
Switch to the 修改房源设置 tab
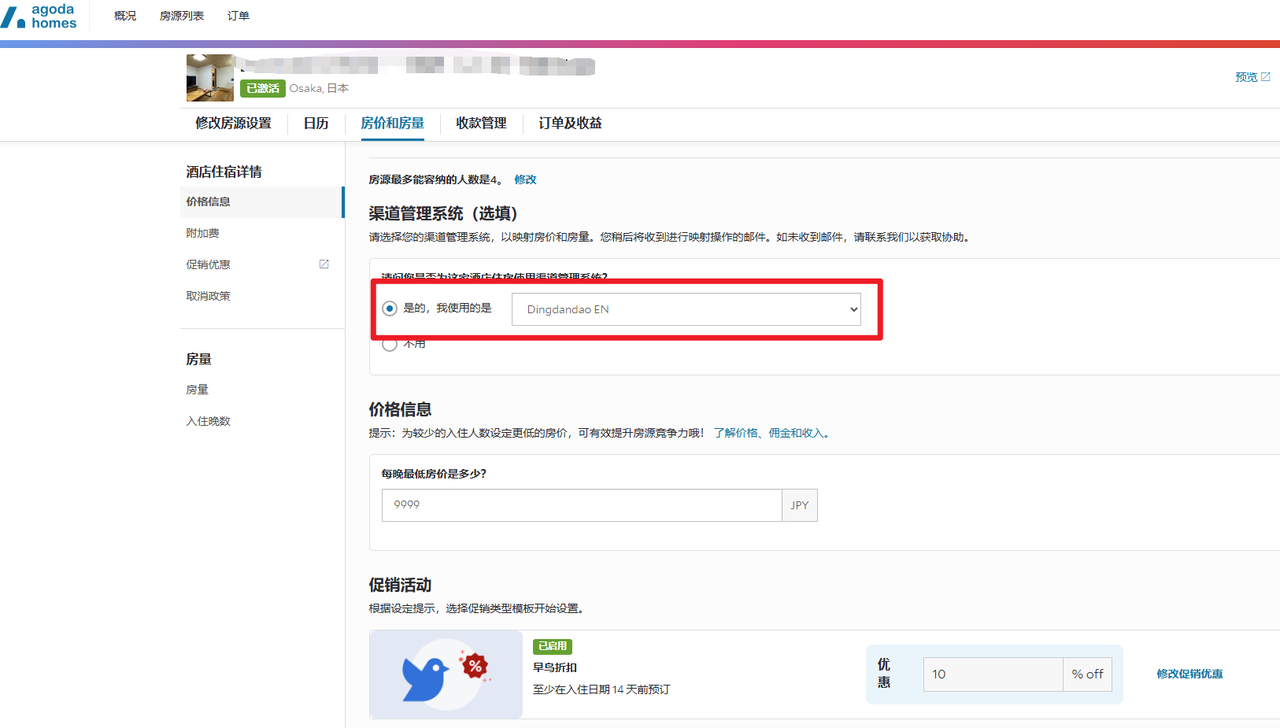pyautogui.click(x=233, y=123)
